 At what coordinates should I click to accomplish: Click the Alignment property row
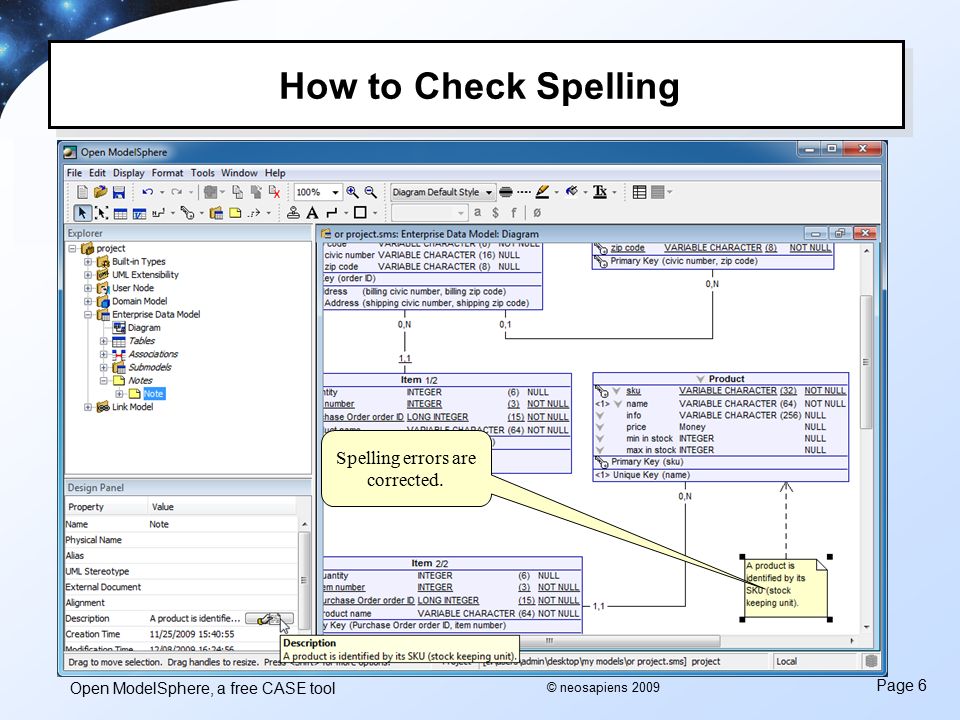coord(181,603)
